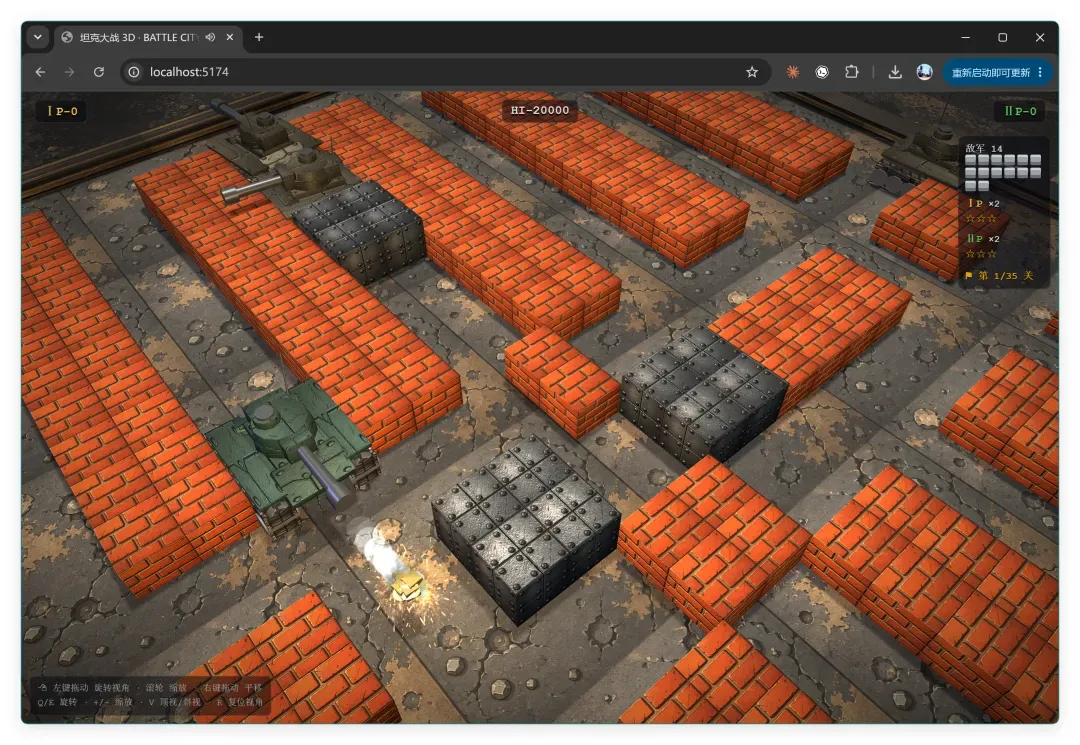Open a new browser tab
Image resolution: width=1080 pixels, height=745 pixels.
point(259,37)
